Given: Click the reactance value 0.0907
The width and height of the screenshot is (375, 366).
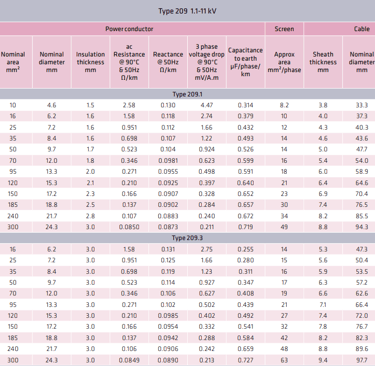Looking at the screenshot, I should tap(168, 194).
